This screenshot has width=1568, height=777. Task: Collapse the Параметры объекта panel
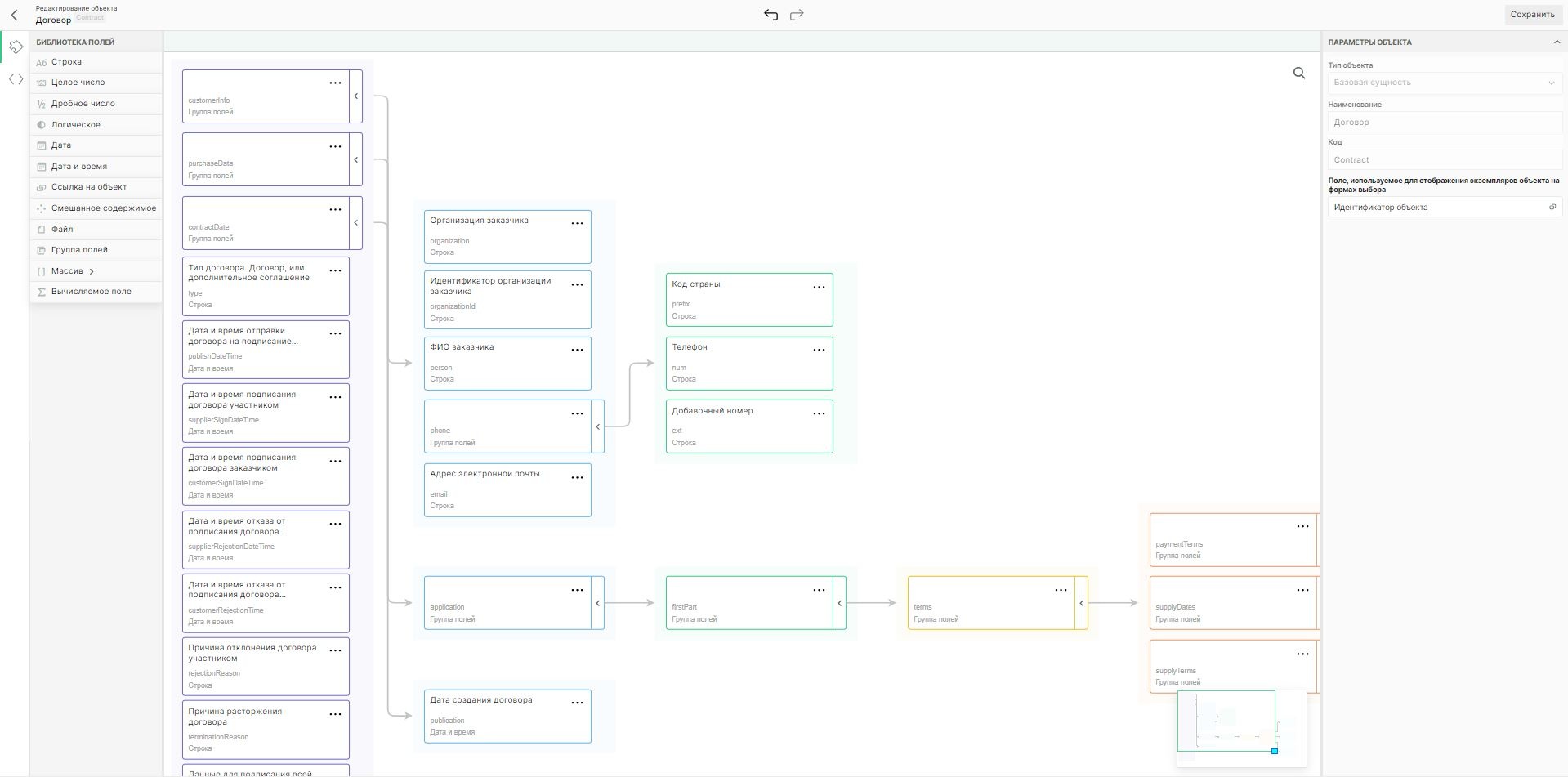pyautogui.click(x=1556, y=42)
